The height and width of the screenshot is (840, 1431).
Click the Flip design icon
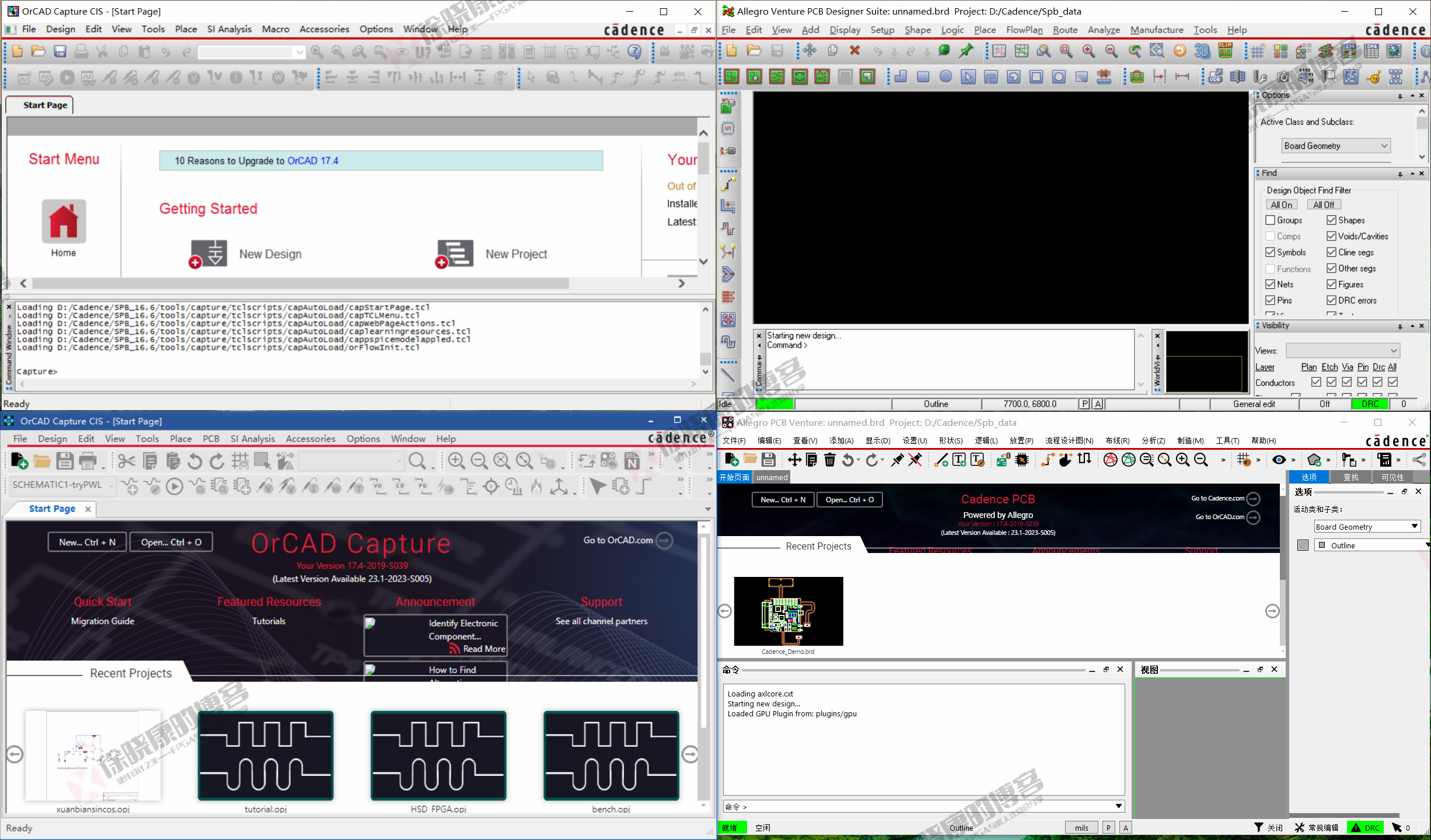[x=1225, y=51]
